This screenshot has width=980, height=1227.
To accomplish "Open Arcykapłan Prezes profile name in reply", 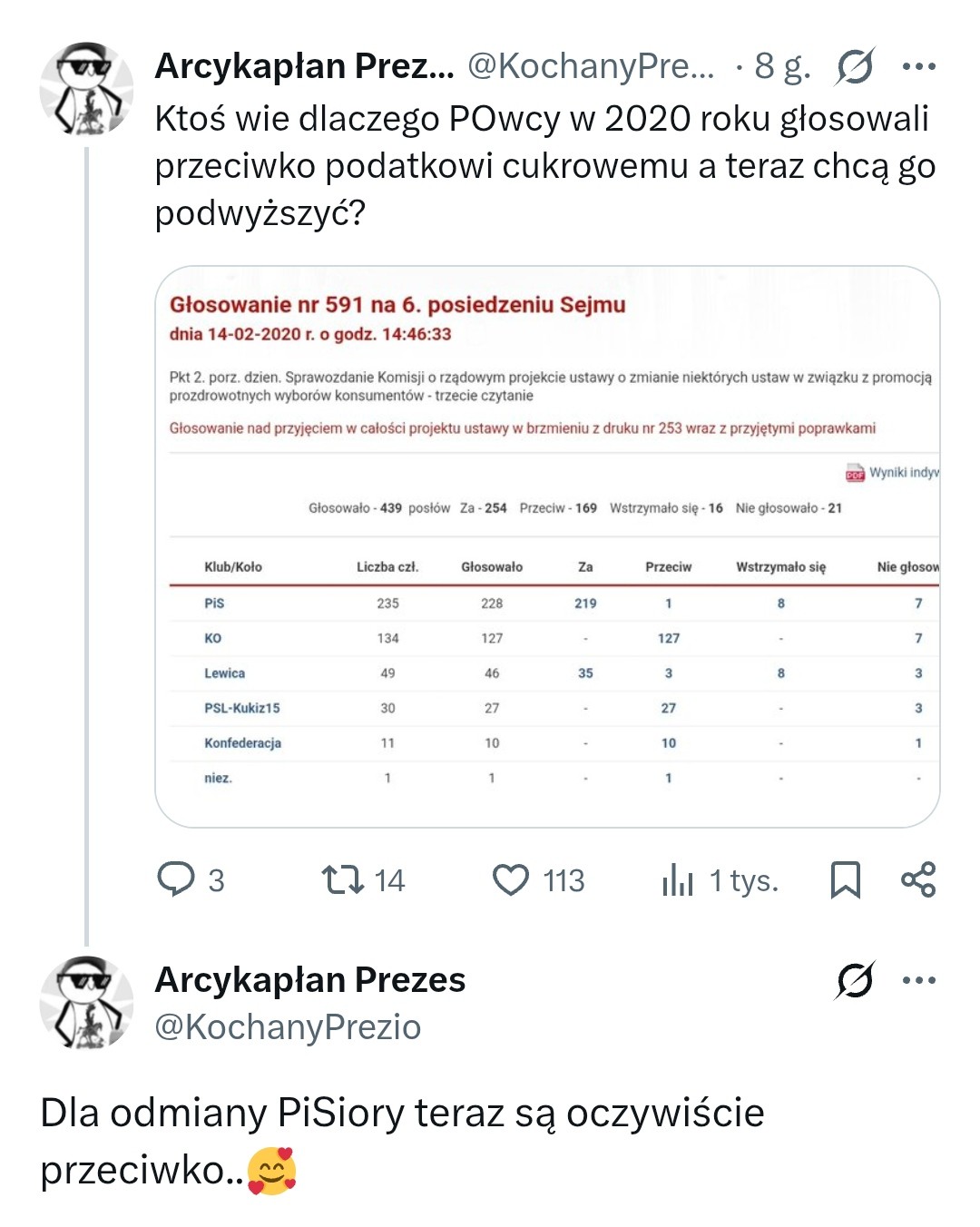I will coord(309,980).
